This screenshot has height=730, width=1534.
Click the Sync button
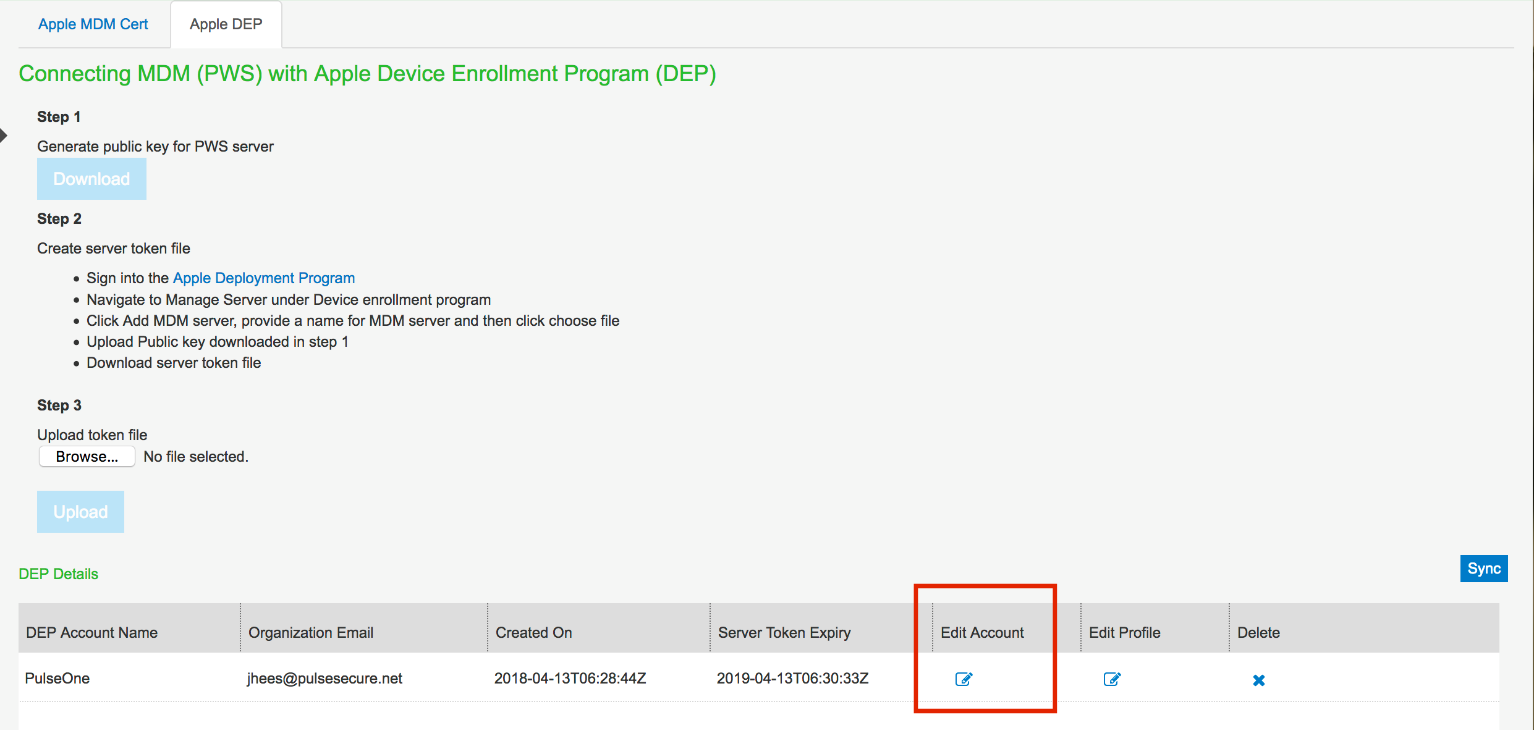[x=1484, y=569]
